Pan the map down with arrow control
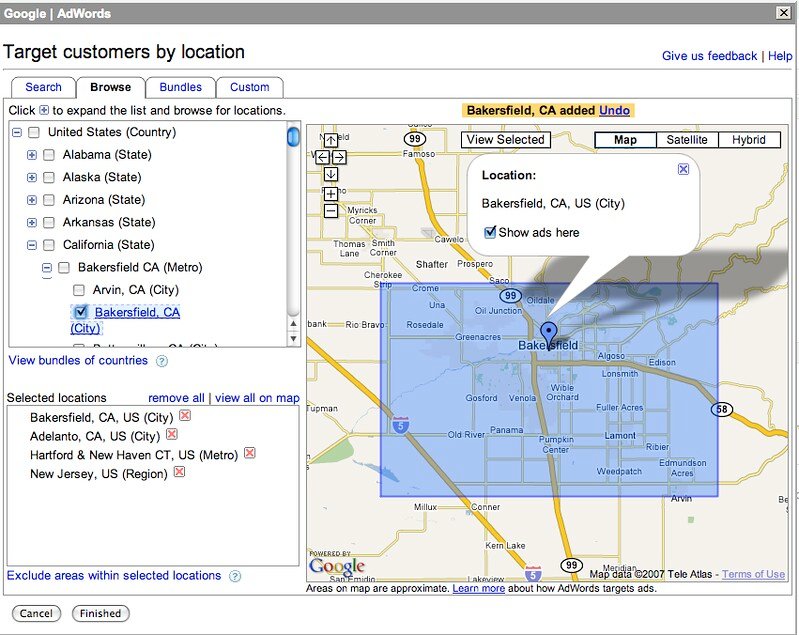The image size is (799, 635). 331,174
